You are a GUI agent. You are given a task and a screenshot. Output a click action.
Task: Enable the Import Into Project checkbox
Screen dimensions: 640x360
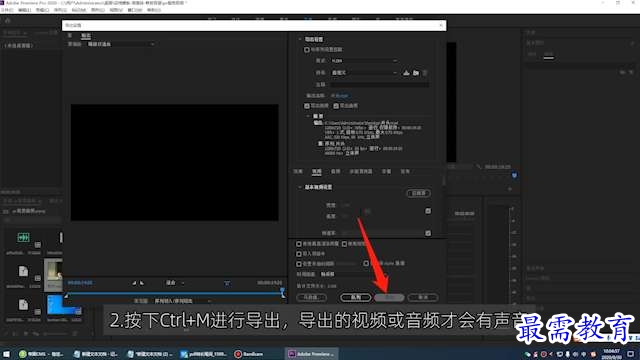(x=299, y=254)
